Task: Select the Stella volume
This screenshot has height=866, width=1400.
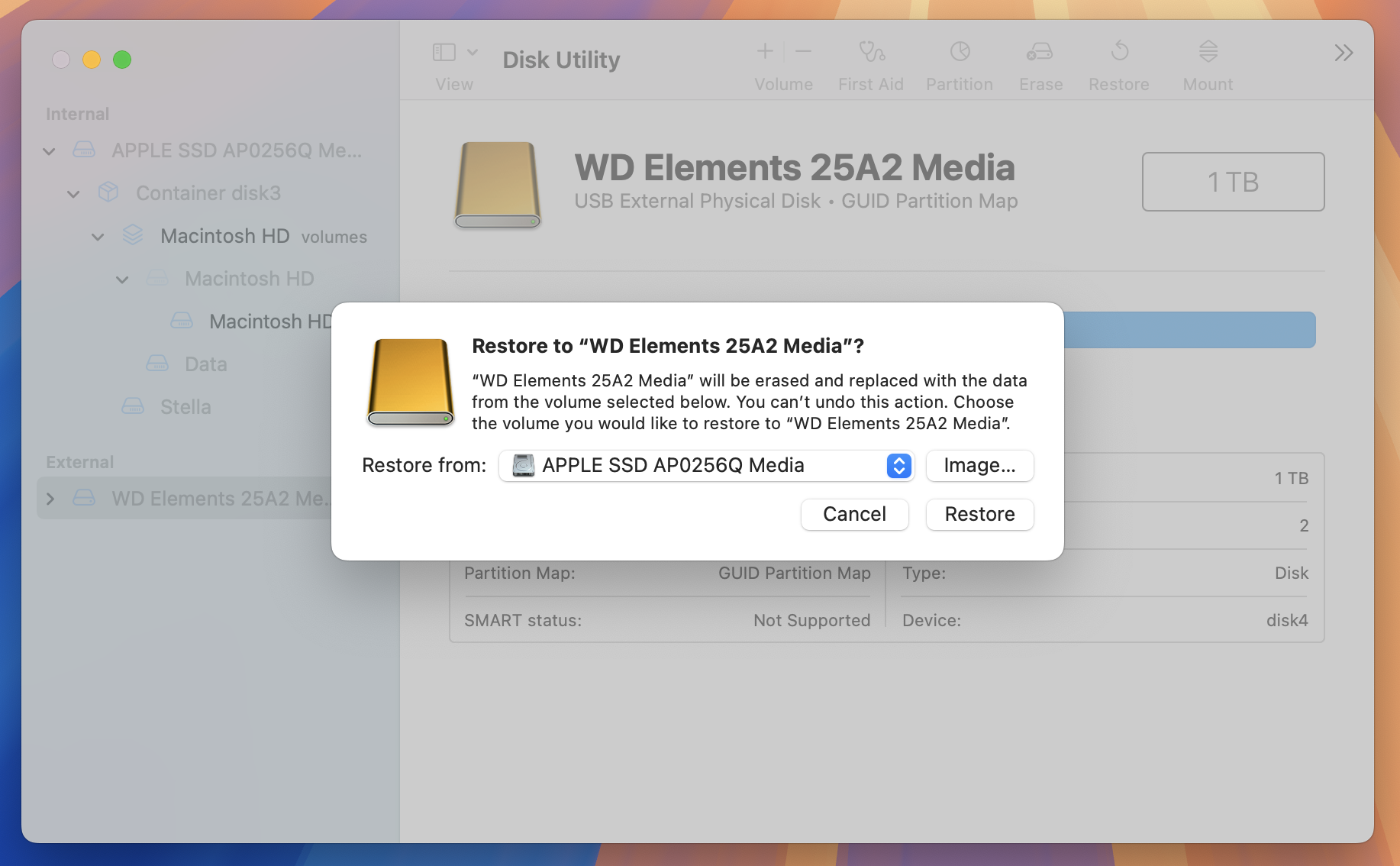Action: (185, 407)
